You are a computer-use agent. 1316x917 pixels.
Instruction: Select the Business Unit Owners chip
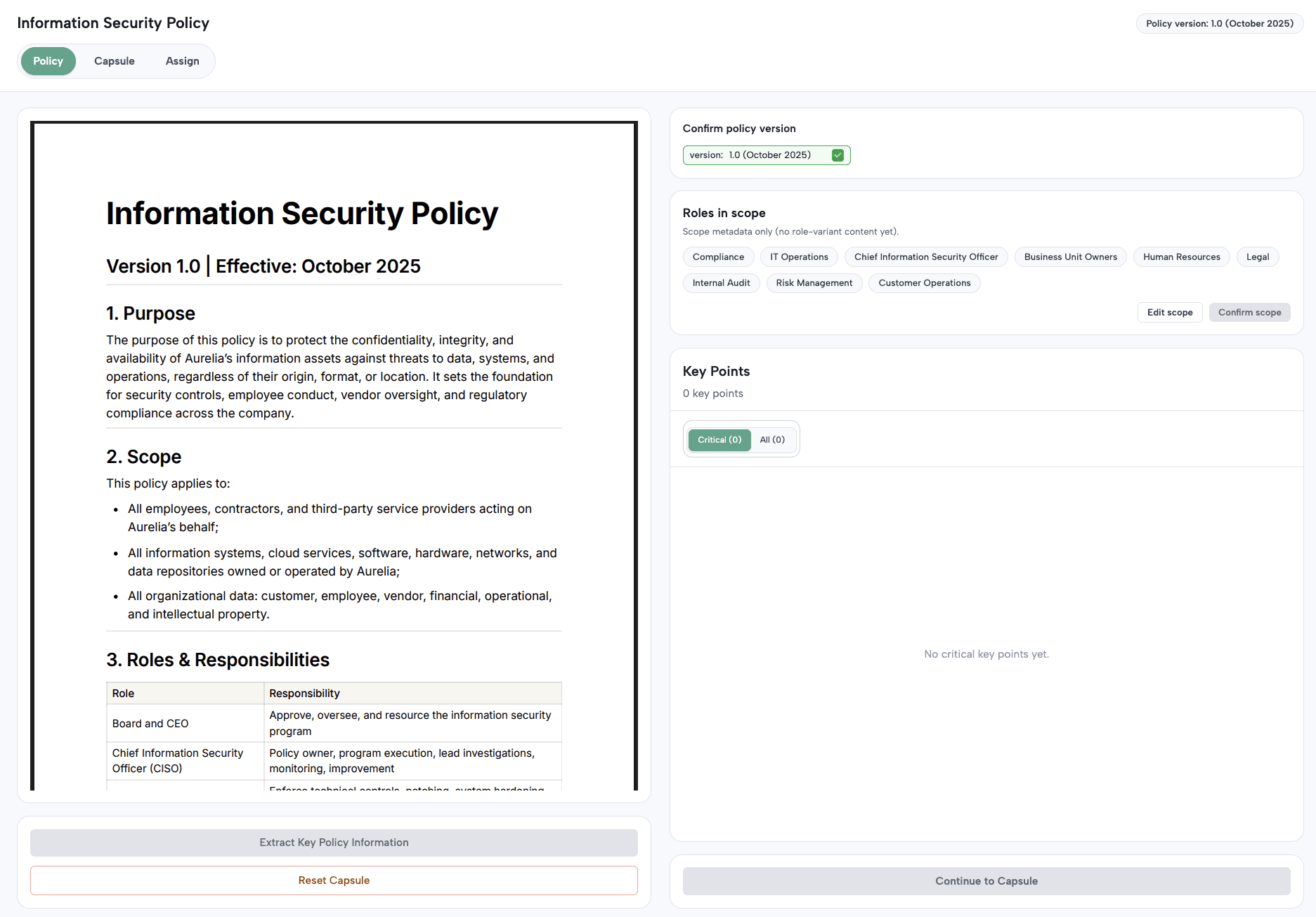point(1070,257)
